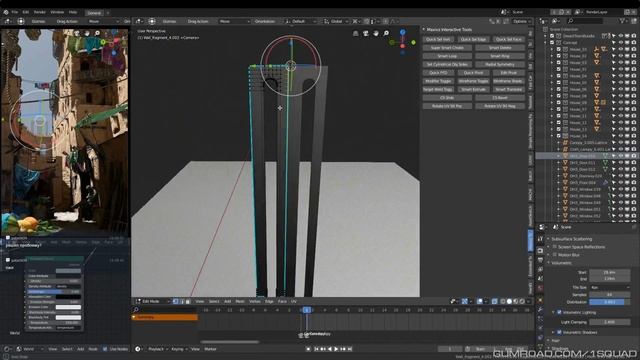Toggle the House_04 collection checkbox

559,76
